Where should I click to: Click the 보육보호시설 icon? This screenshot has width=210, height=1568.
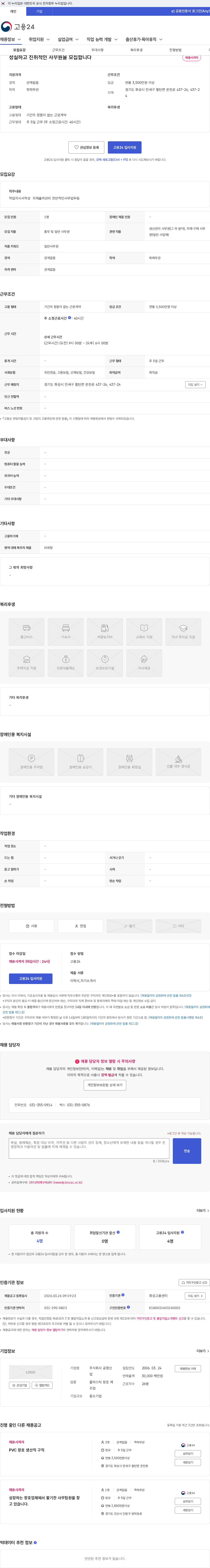tap(105, 663)
